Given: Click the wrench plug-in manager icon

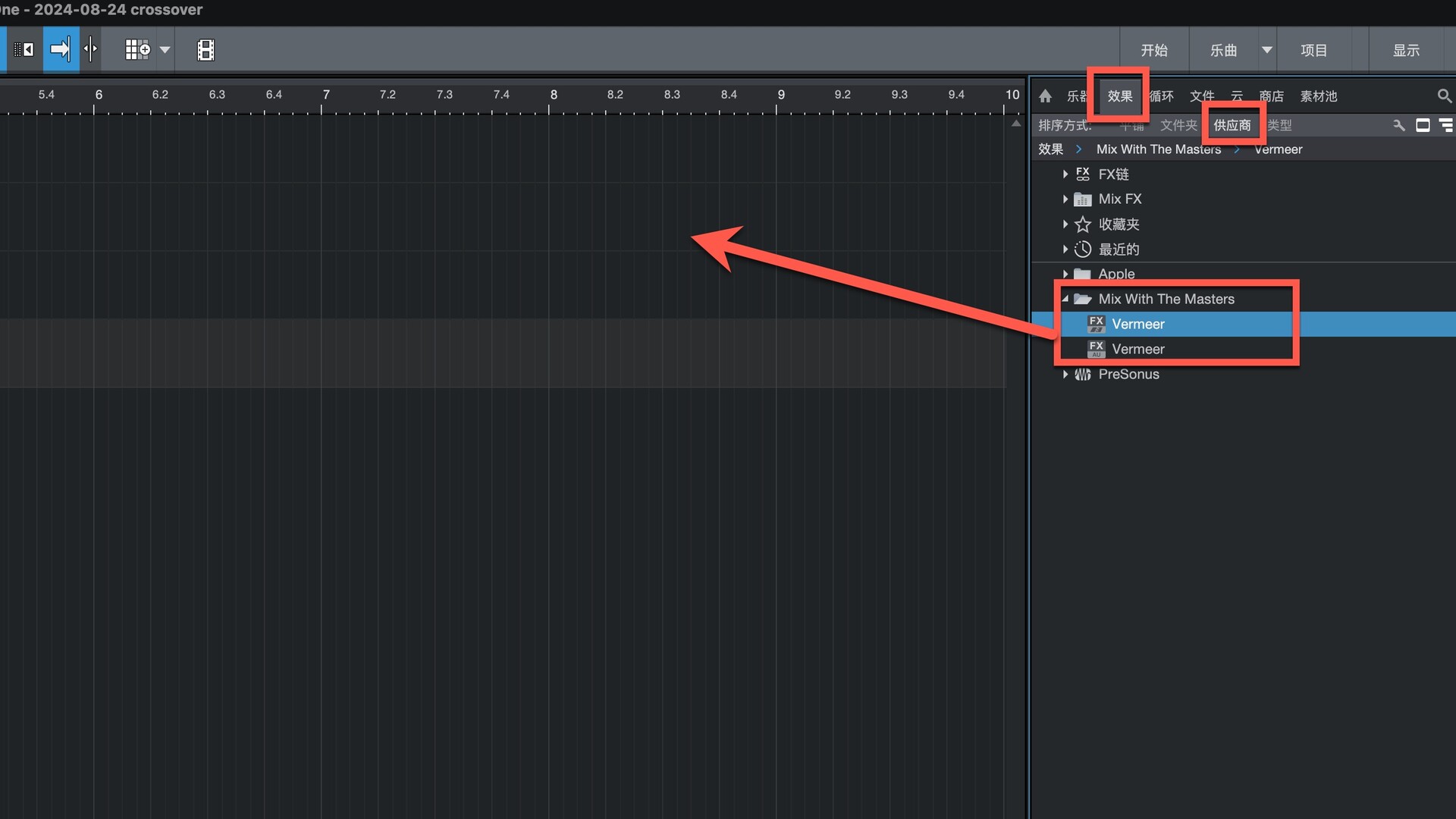Looking at the screenshot, I should [x=1398, y=125].
